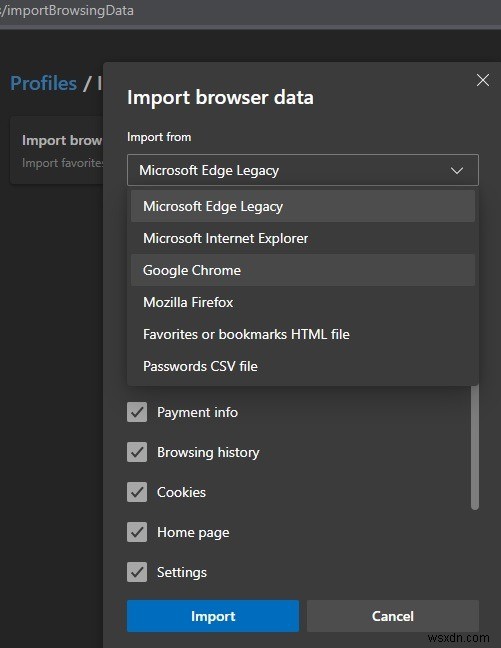Select Google Chrome from the list

(x=303, y=270)
